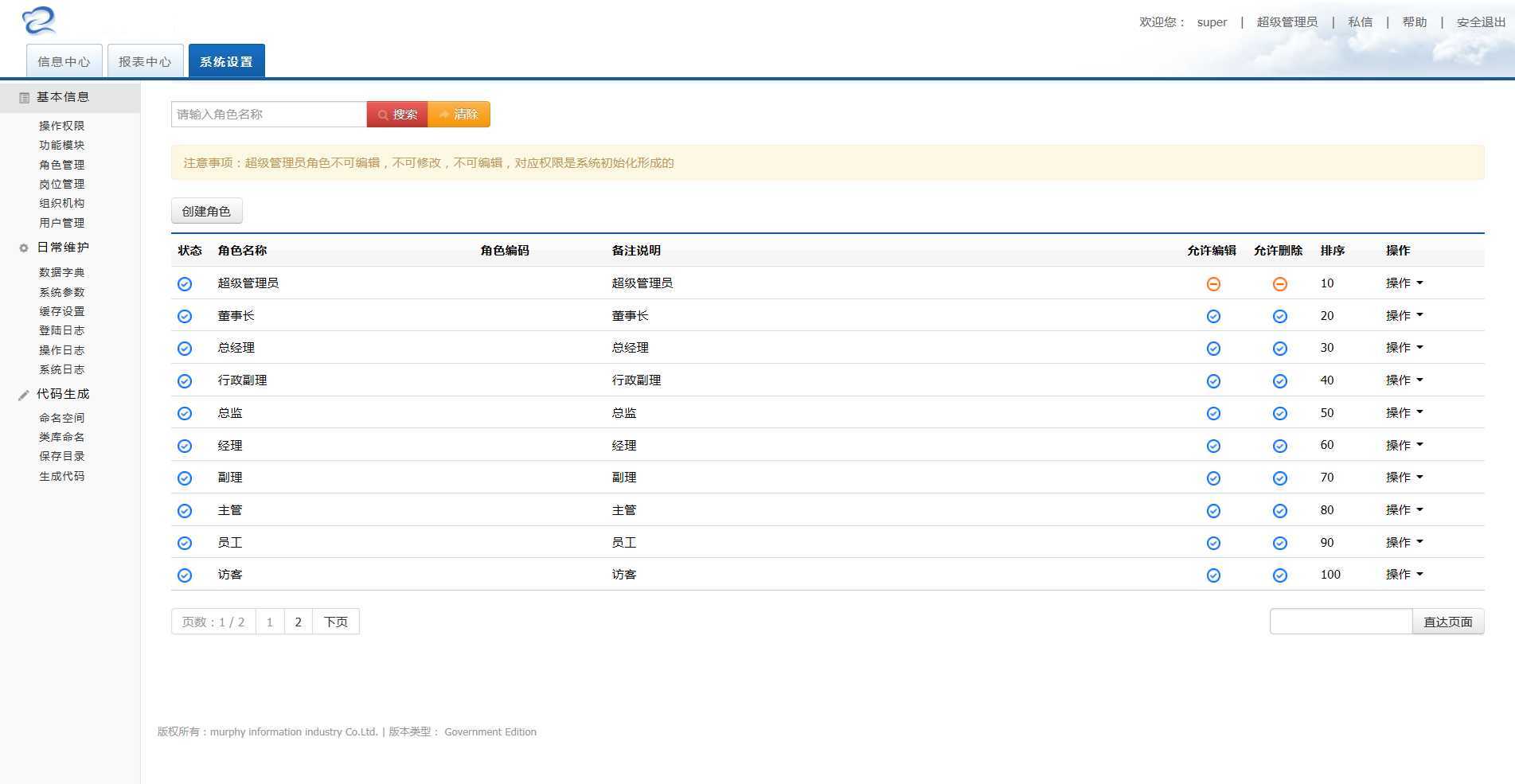Open 角色管理 in sidebar
The image size is (1515, 784).
pos(62,165)
